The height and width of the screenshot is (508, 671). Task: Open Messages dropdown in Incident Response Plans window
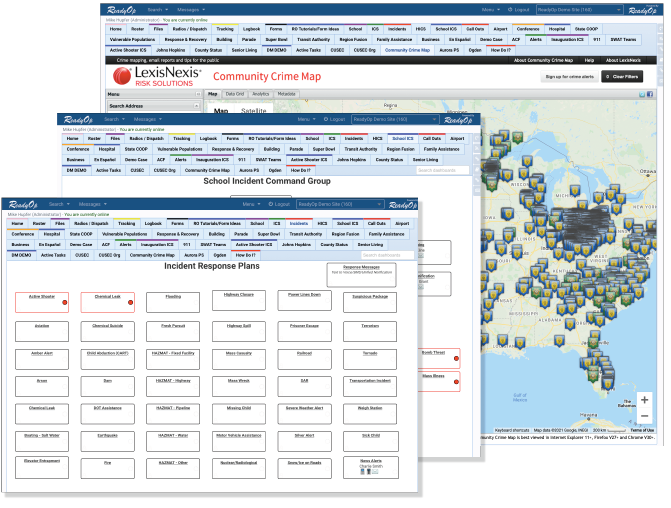coord(93,204)
